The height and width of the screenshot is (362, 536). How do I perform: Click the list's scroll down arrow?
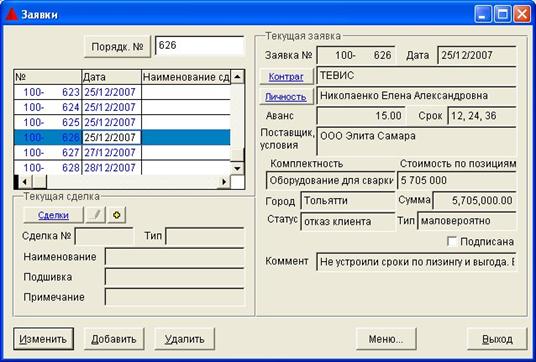(x=238, y=168)
